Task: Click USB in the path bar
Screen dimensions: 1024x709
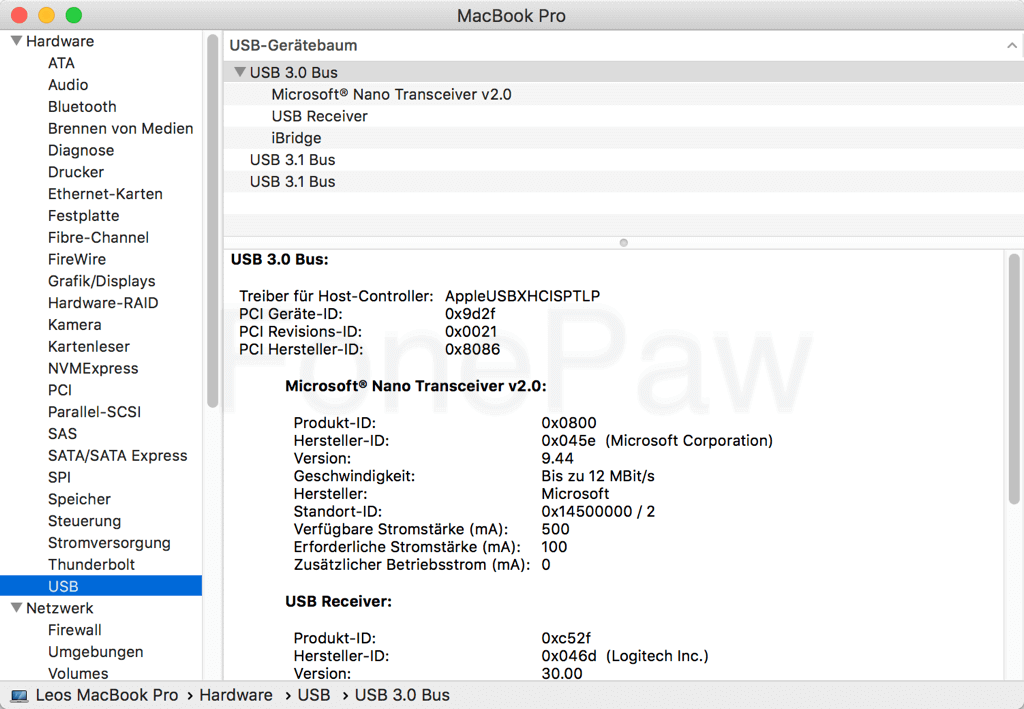Action: pos(314,695)
